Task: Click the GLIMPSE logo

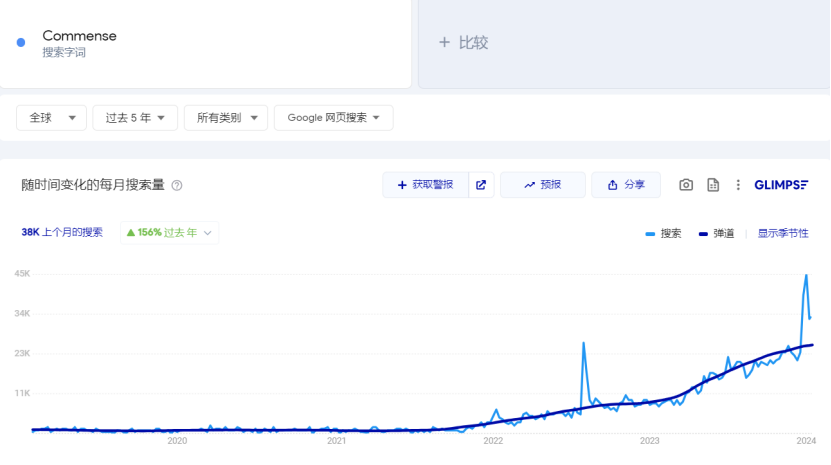Action: pyautogui.click(x=781, y=185)
